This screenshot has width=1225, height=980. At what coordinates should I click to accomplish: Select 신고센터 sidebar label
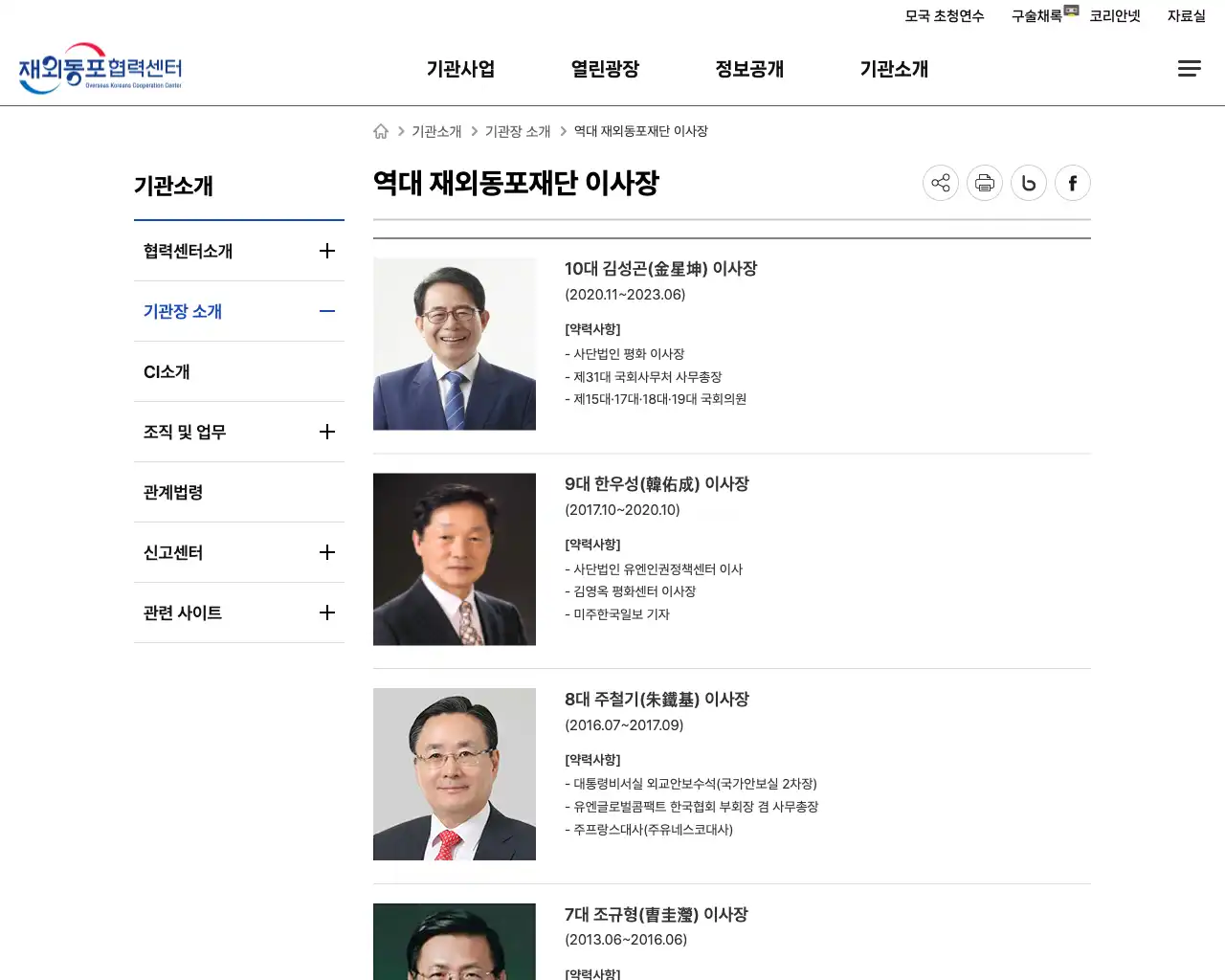pyautogui.click(x=173, y=552)
